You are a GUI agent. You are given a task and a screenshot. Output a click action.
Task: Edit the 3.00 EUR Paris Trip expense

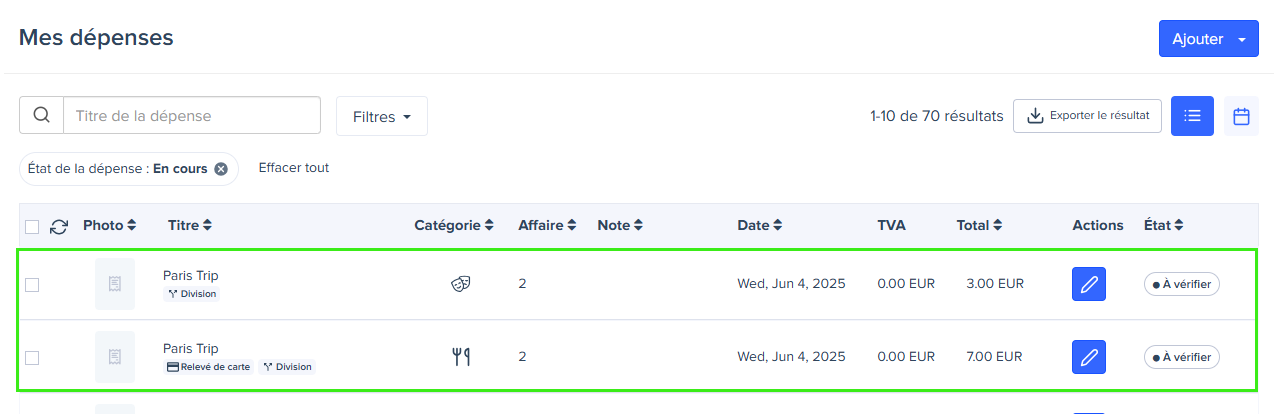click(x=1089, y=284)
